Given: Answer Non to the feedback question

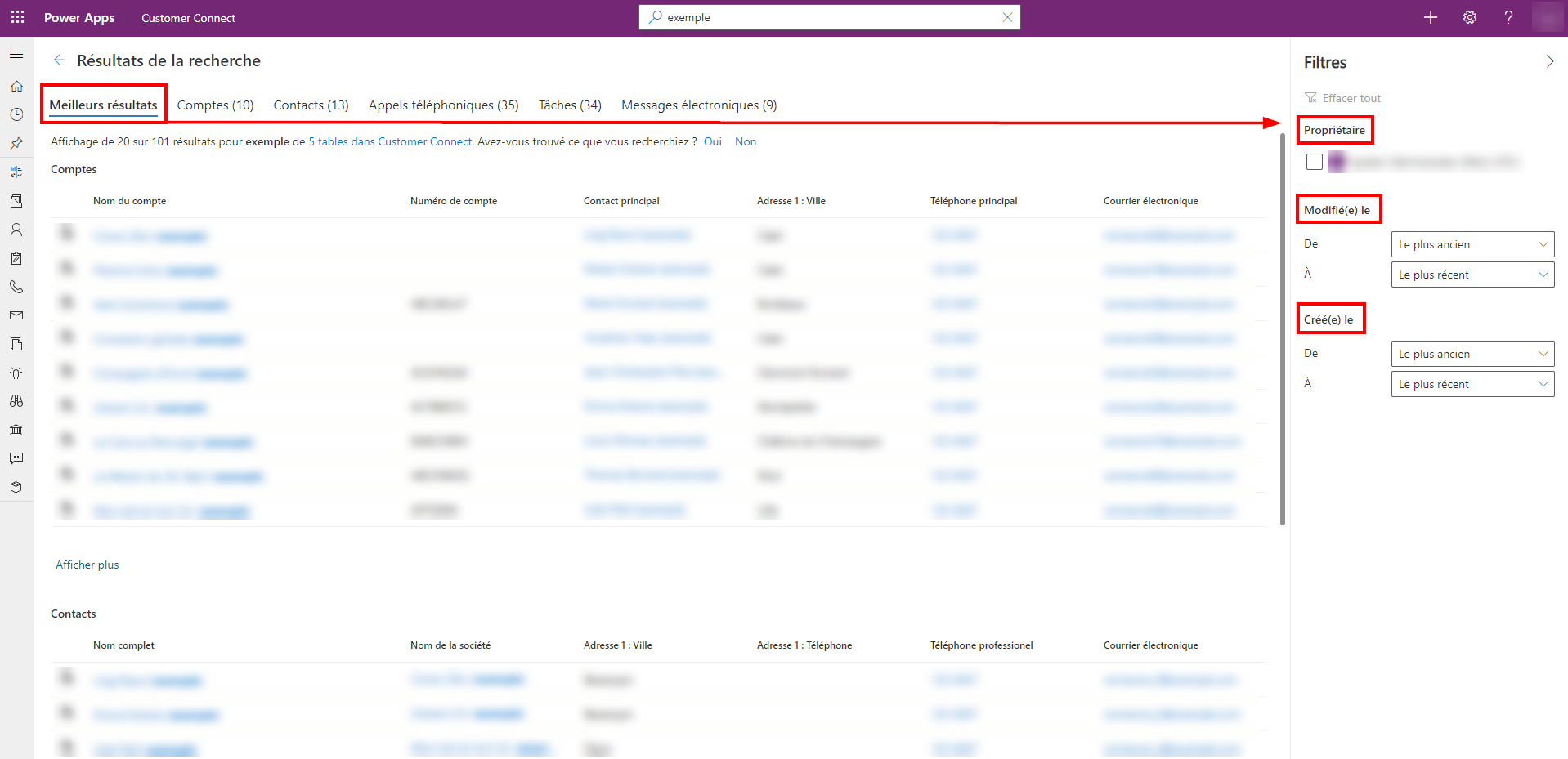Looking at the screenshot, I should [746, 141].
